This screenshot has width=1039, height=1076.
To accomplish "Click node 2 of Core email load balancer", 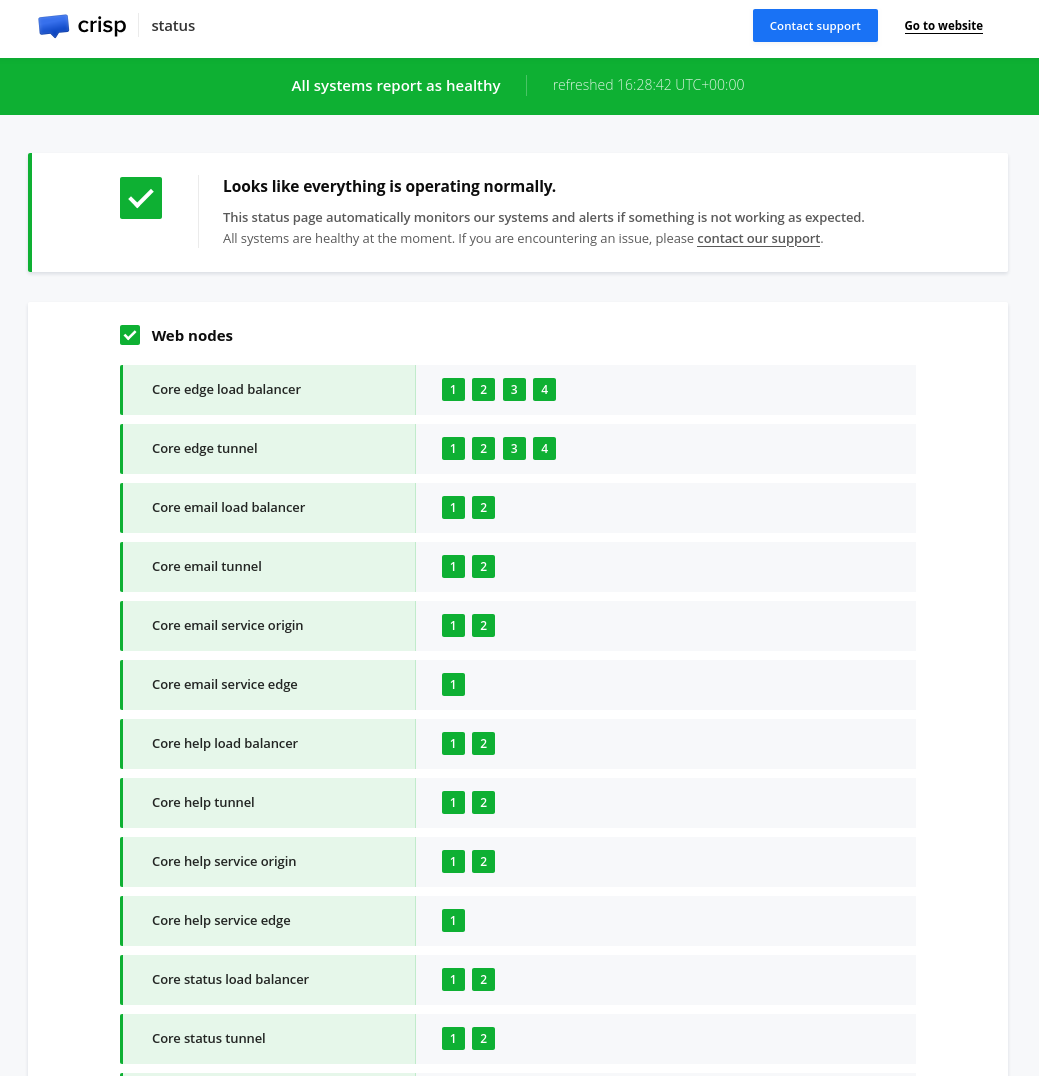I will [x=483, y=508].
